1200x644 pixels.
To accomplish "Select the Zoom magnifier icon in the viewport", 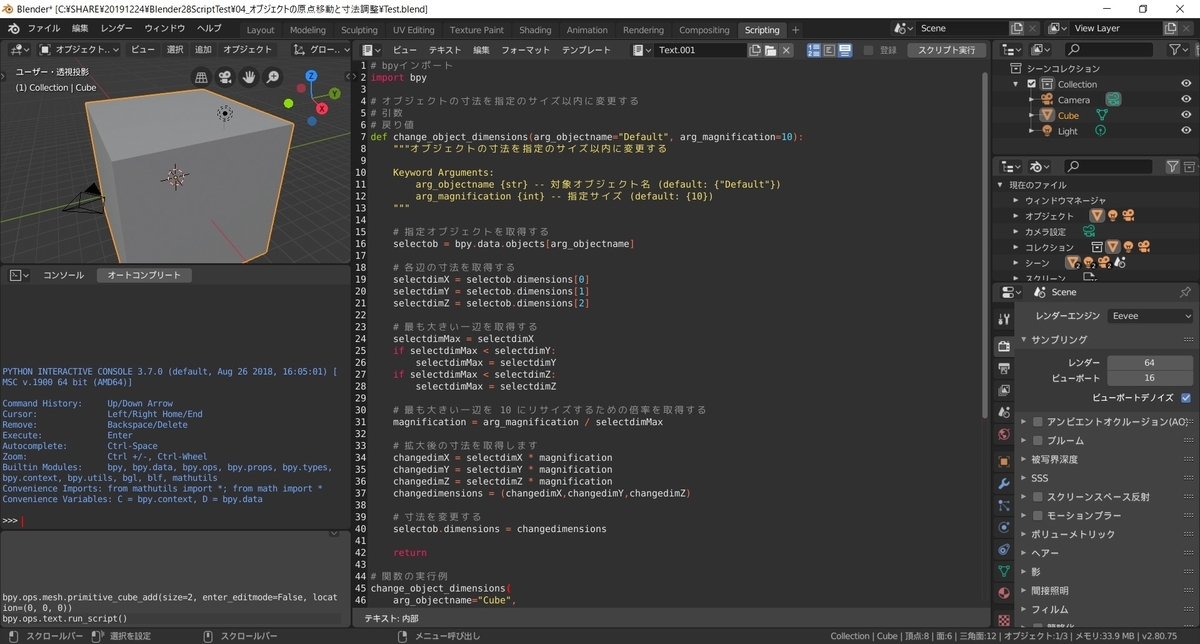I will (272, 77).
